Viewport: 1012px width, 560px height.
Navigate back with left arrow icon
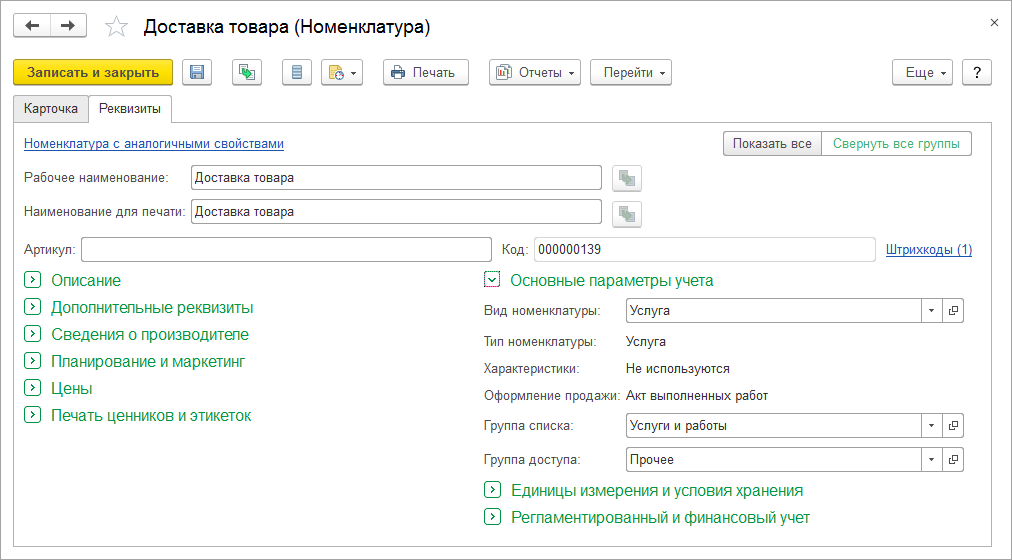pyautogui.click(x=32, y=26)
